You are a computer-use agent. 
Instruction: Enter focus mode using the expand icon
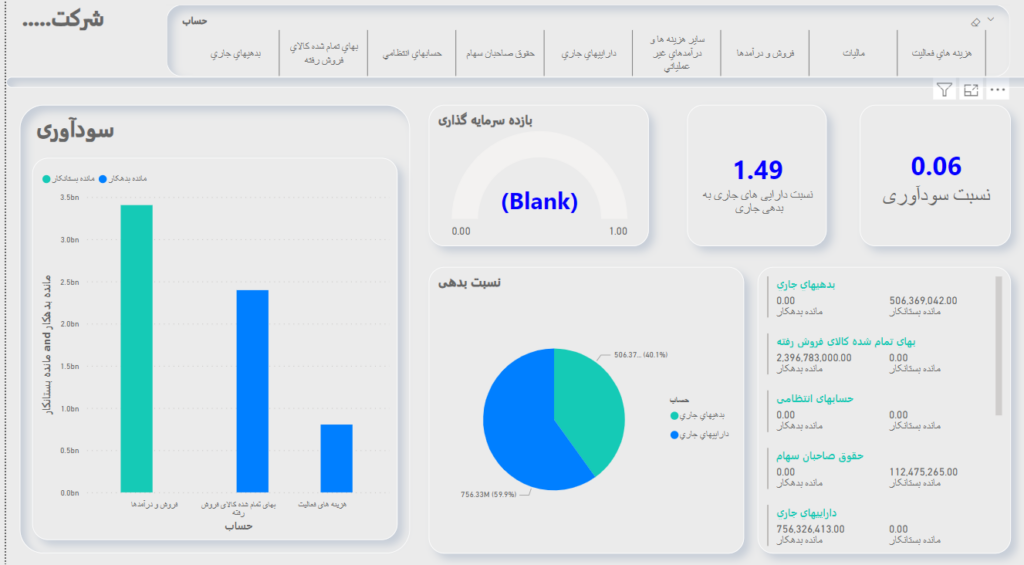(x=971, y=90)
